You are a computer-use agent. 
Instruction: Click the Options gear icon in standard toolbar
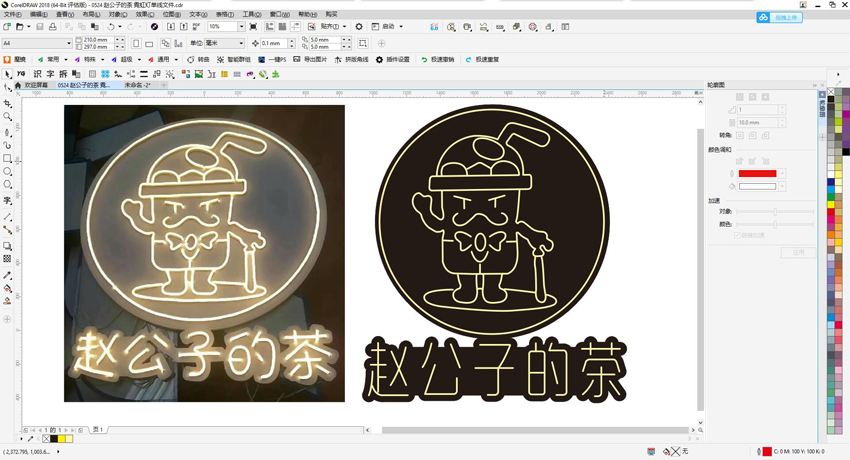click(359, 27)
